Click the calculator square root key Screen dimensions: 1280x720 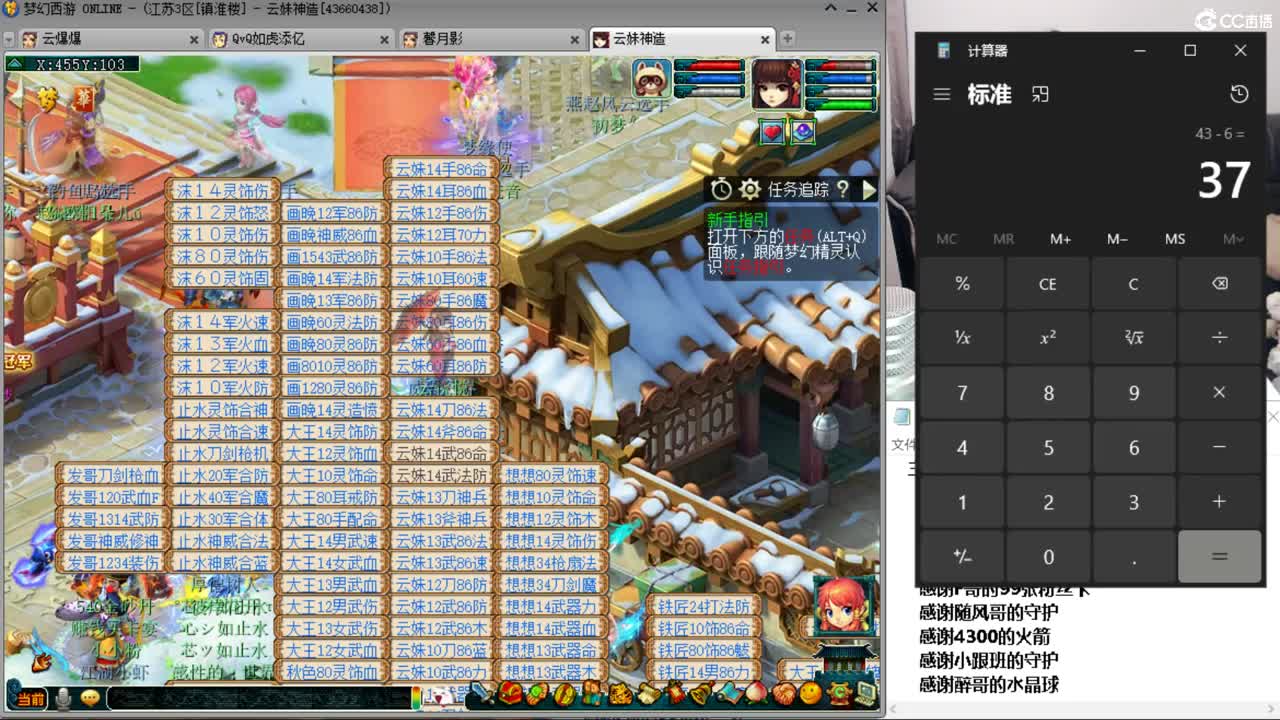tap(1133, 338)
